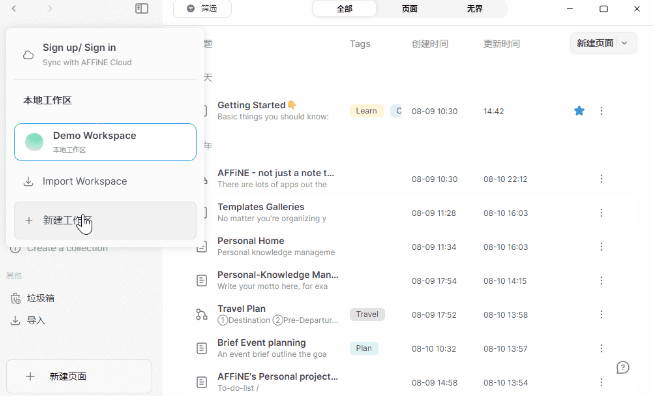Click Sign up/ Sign in option
Screen dimensions: 654x404
click(105, 54)
